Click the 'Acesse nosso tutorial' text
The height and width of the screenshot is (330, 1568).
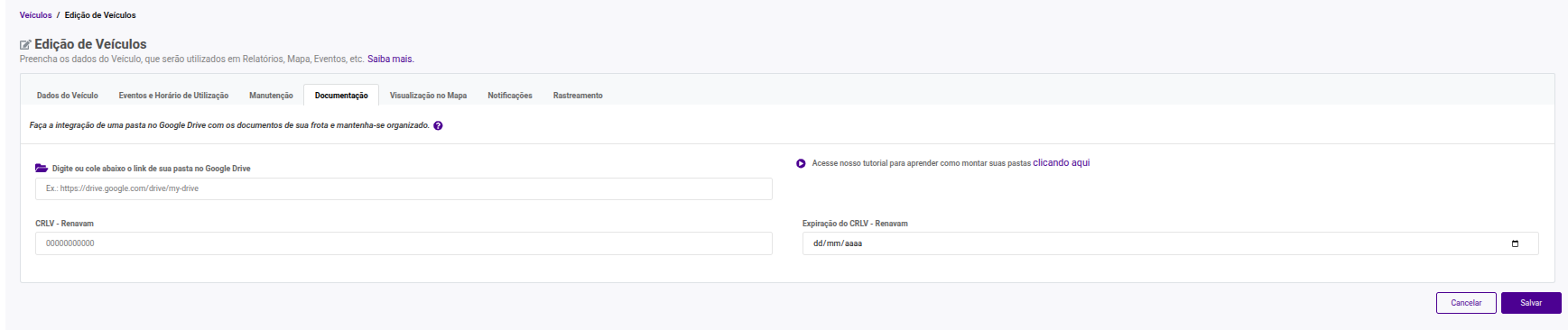pyautogui.click(x=921, y=163)
